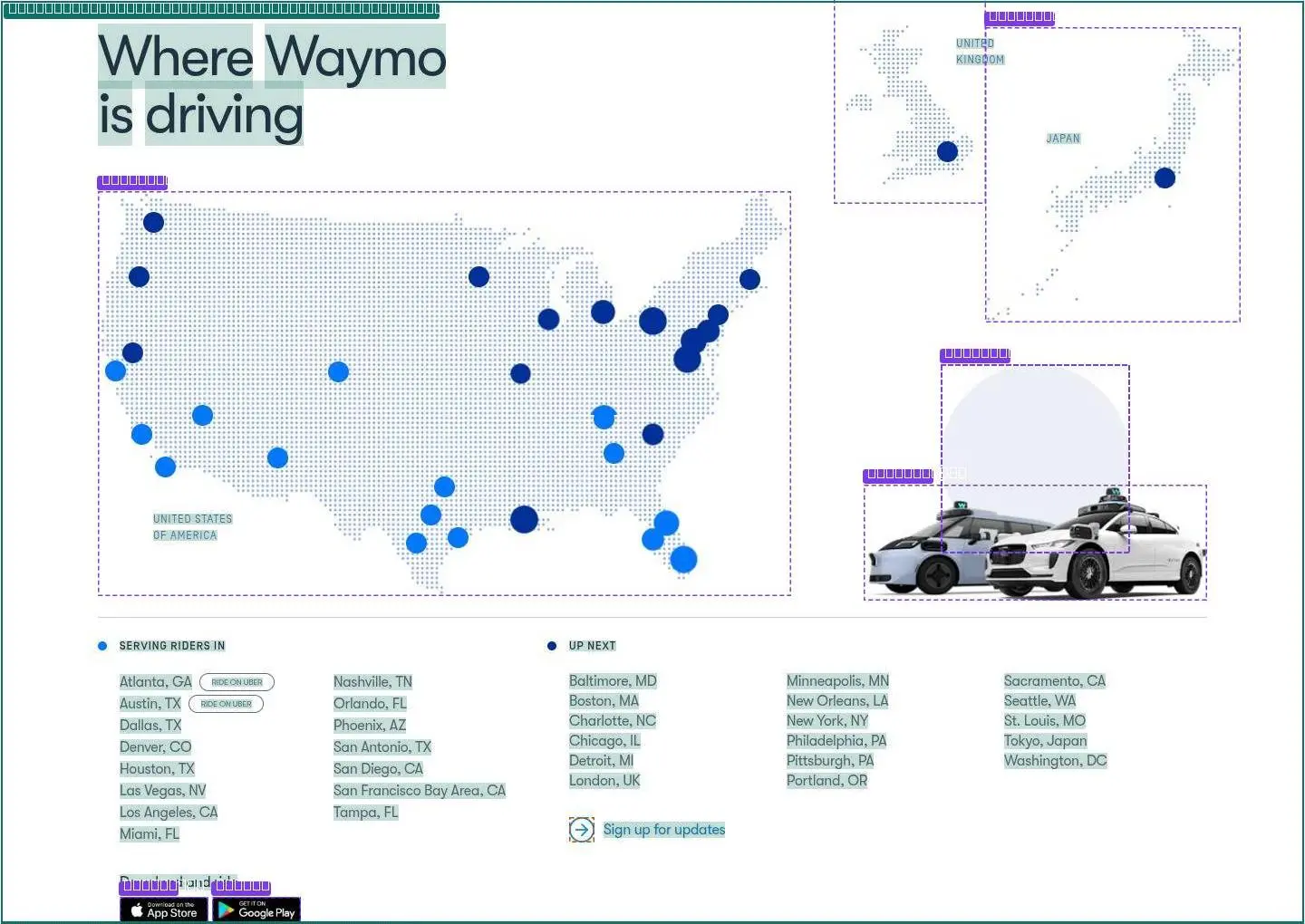
Task: Click "San Diego, CA" in the list
Action: [x=378, y=769]
